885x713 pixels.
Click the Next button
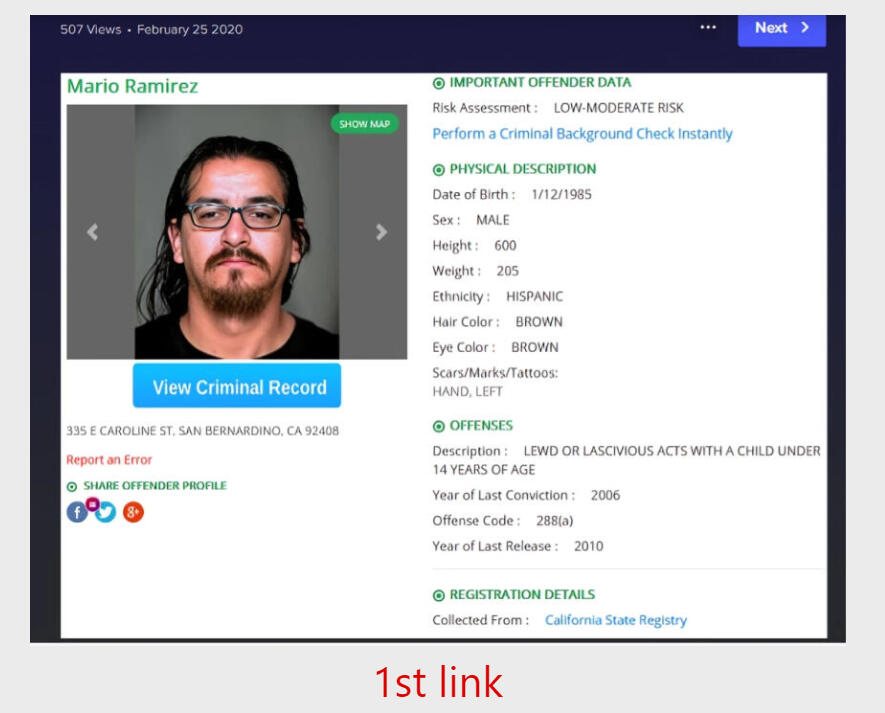pos(782,29)
